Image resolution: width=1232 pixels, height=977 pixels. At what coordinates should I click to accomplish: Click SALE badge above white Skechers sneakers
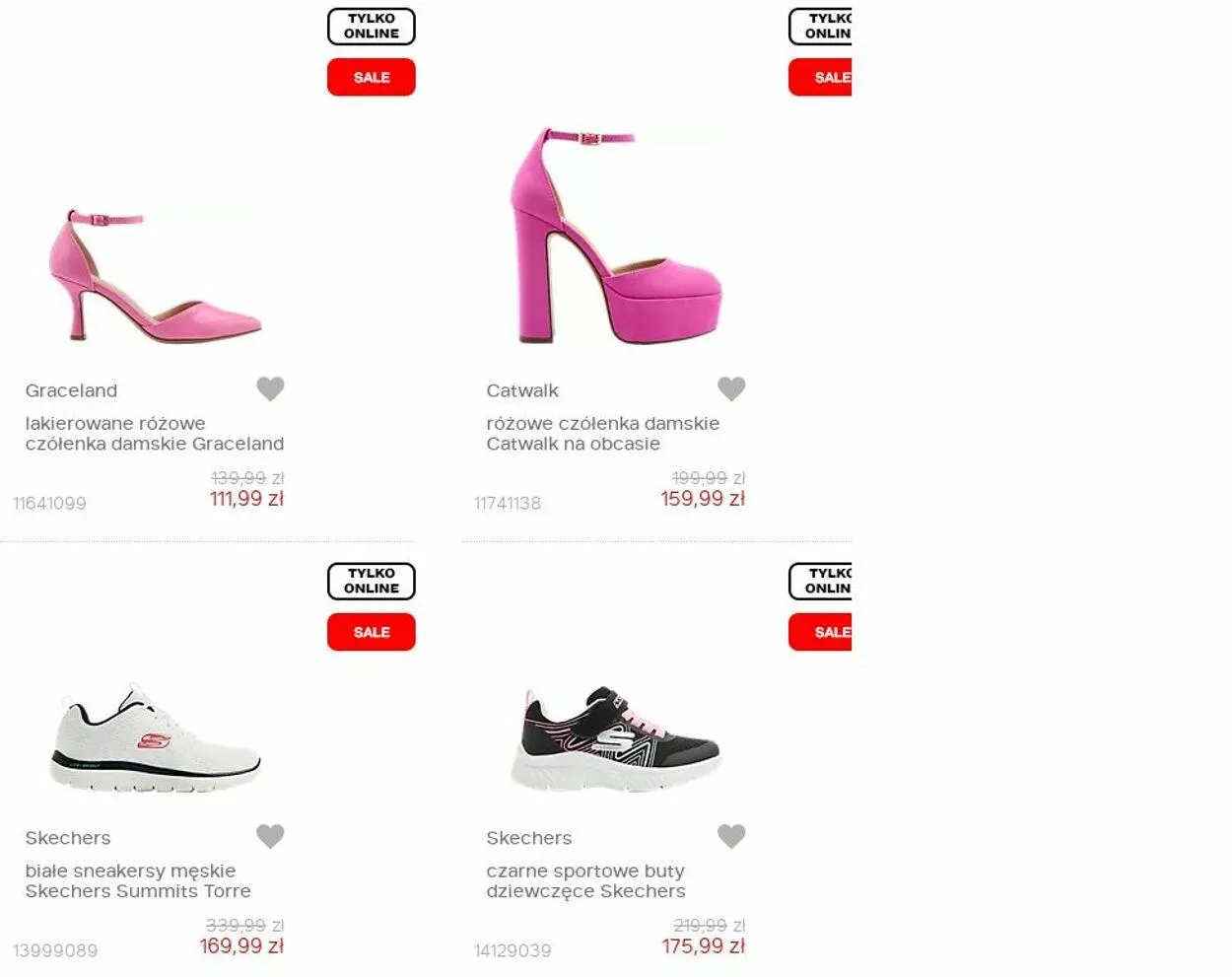(x=371, y=632)
